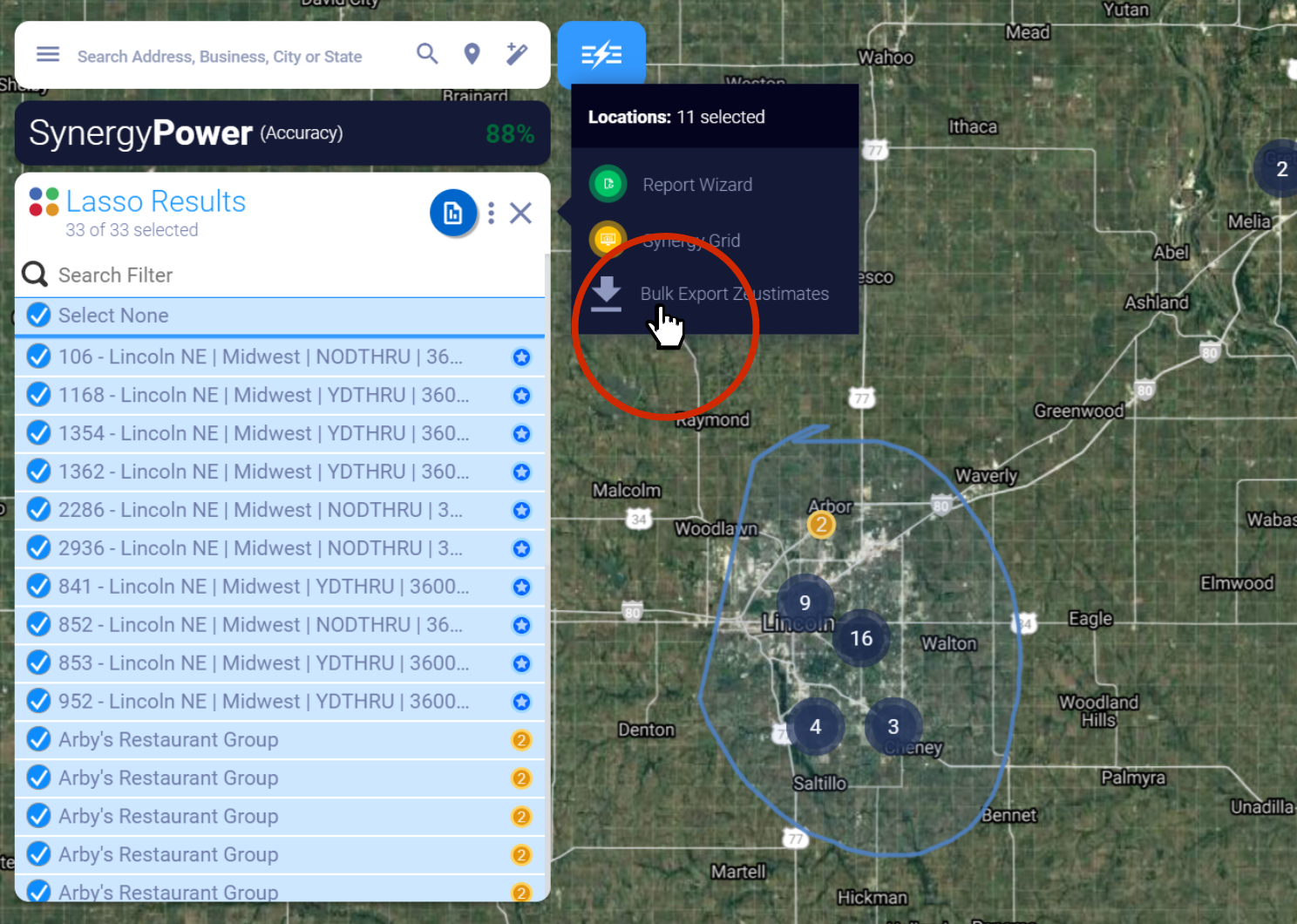Close the Lasso Results panel

click(x=520, y=214)
